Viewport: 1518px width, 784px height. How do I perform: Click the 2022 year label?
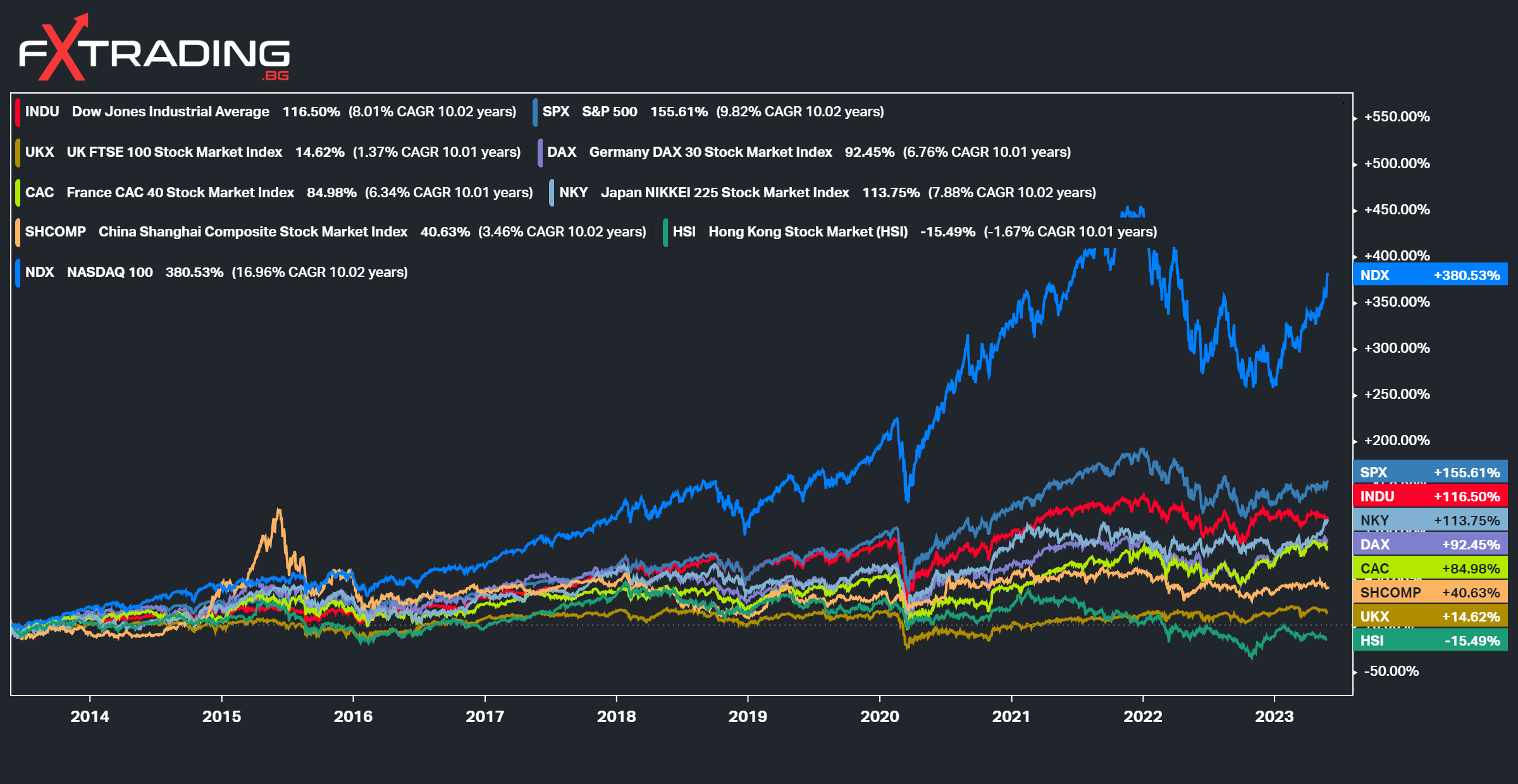pyautogui.click(x=1143, y=716)
